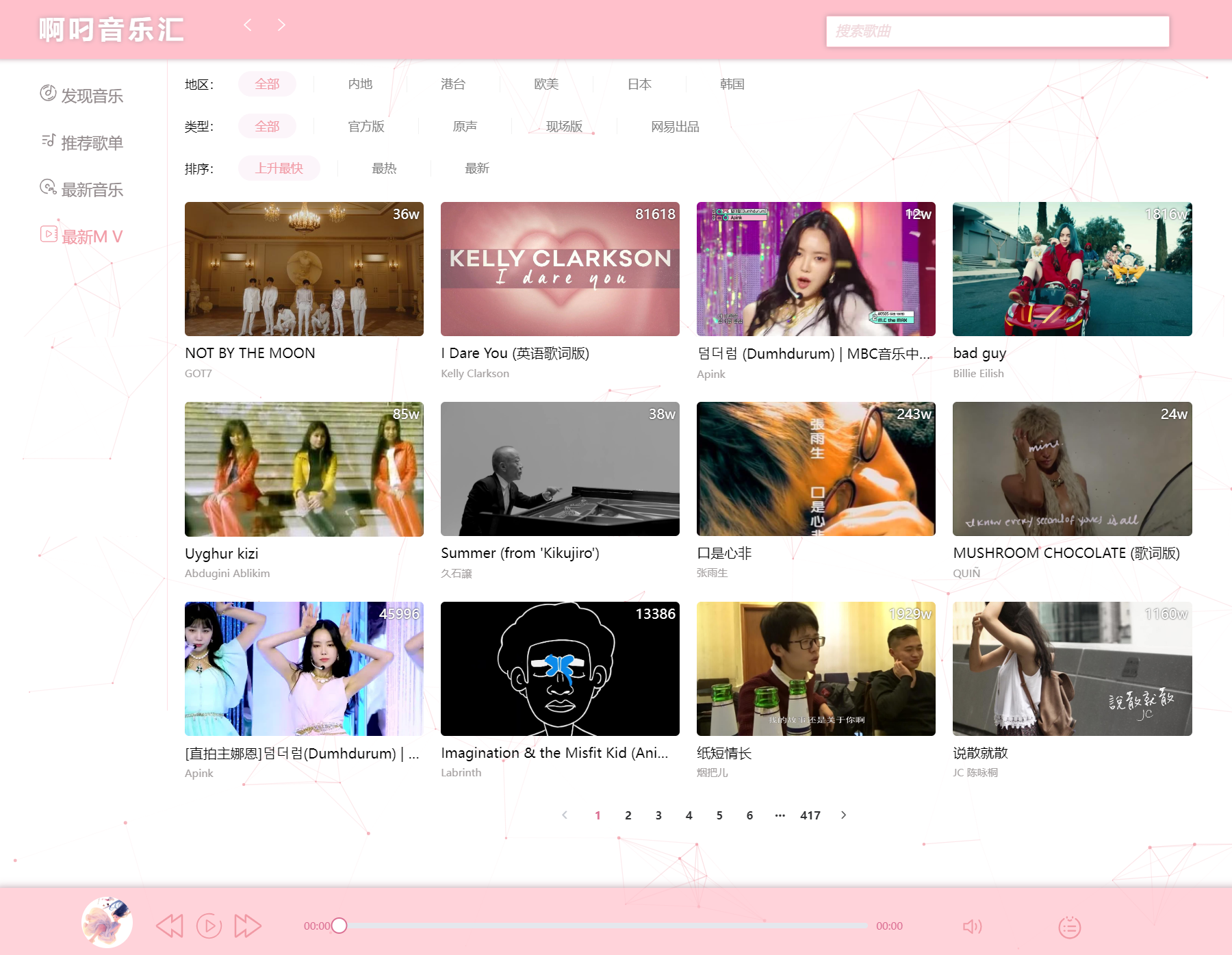1232x955 pixels.
Task: Play the previous track
Action: tap(170, 926)
